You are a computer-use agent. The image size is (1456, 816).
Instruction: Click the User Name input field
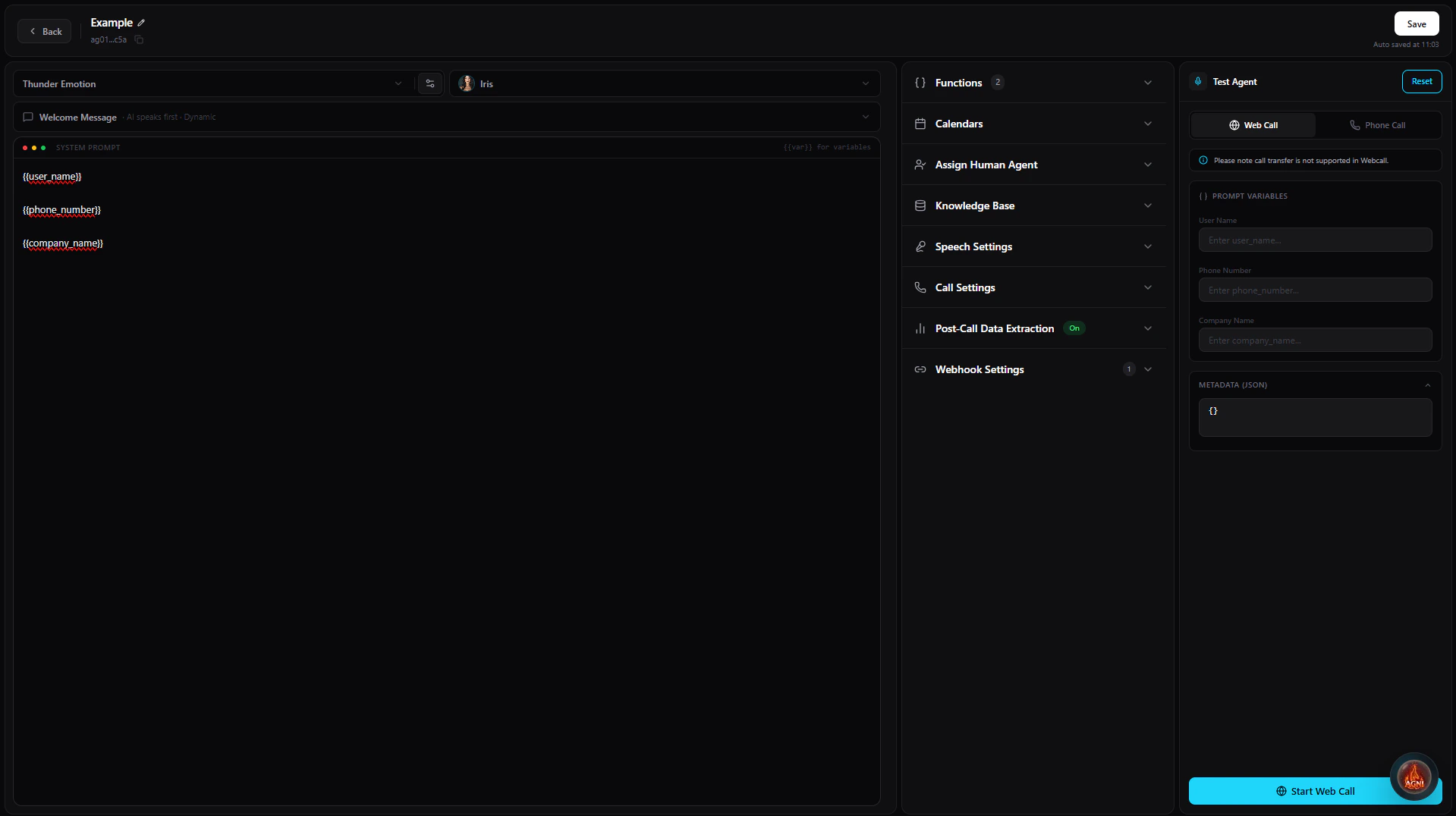coord(1315,240)
